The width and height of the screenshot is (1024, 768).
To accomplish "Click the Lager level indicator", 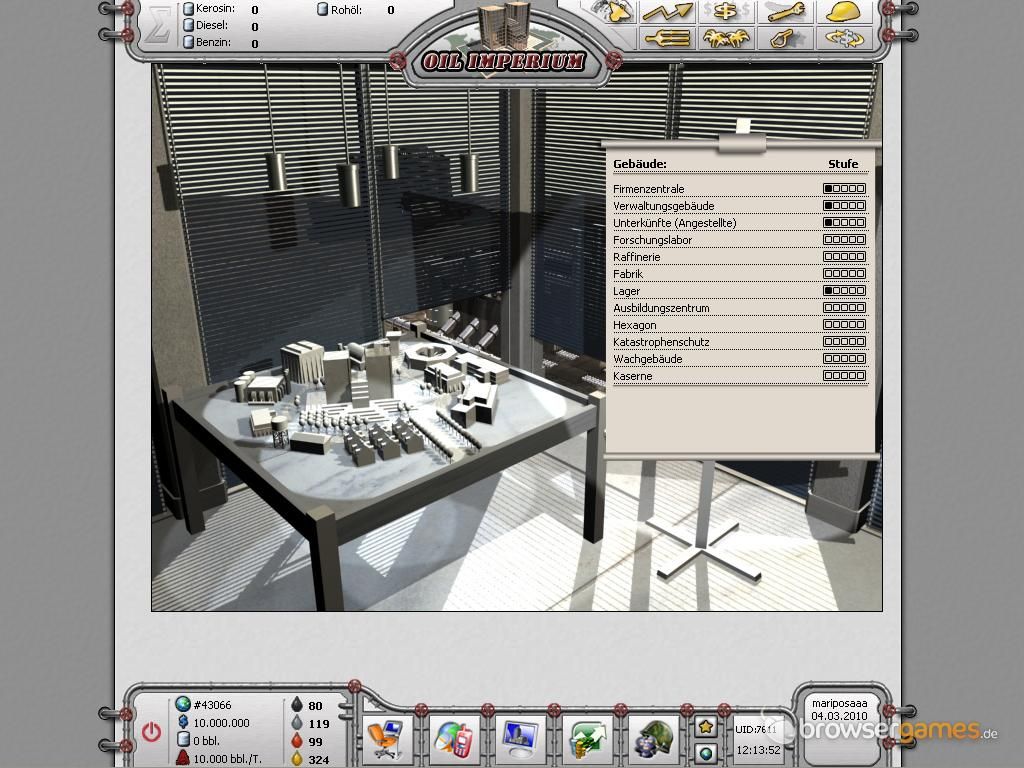I will click(x=844, y=291).
